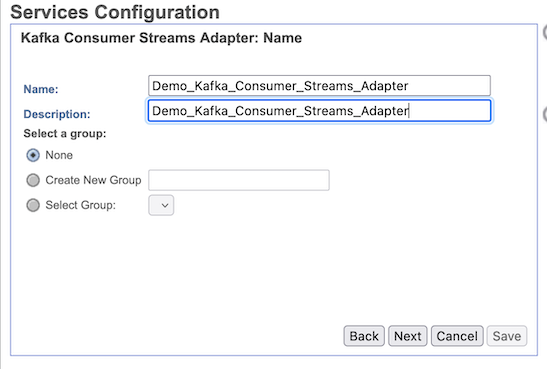Click the greyed-out Save button

click(x=507, y=336)
